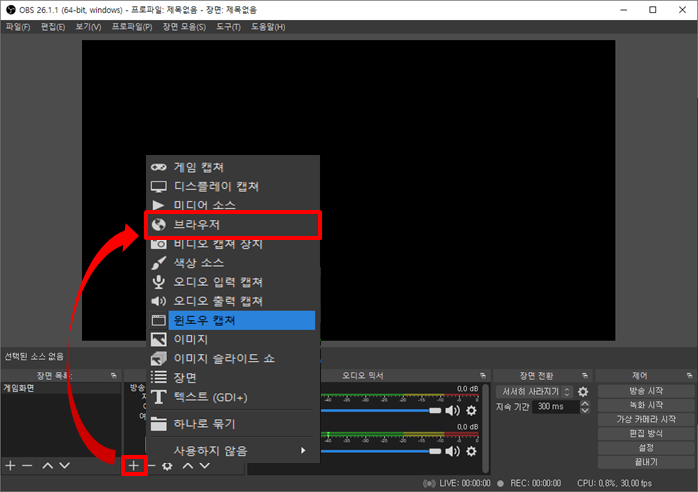Click 지속 기간 300 ms field
This screenshot has height=492, width=698.
[556, 407]
